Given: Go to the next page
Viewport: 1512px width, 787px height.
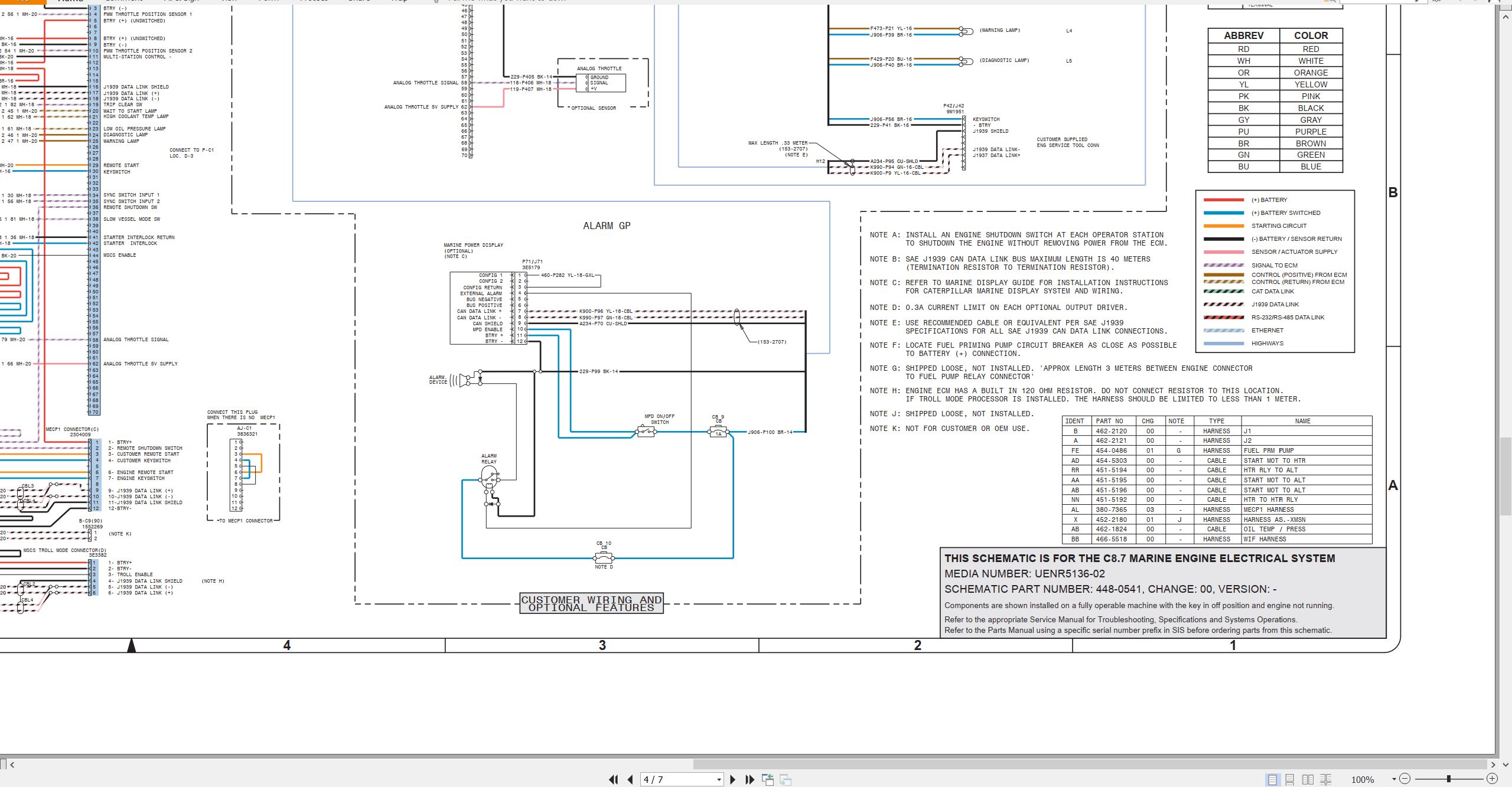Looking at the screenshot, I should point(733,779).
